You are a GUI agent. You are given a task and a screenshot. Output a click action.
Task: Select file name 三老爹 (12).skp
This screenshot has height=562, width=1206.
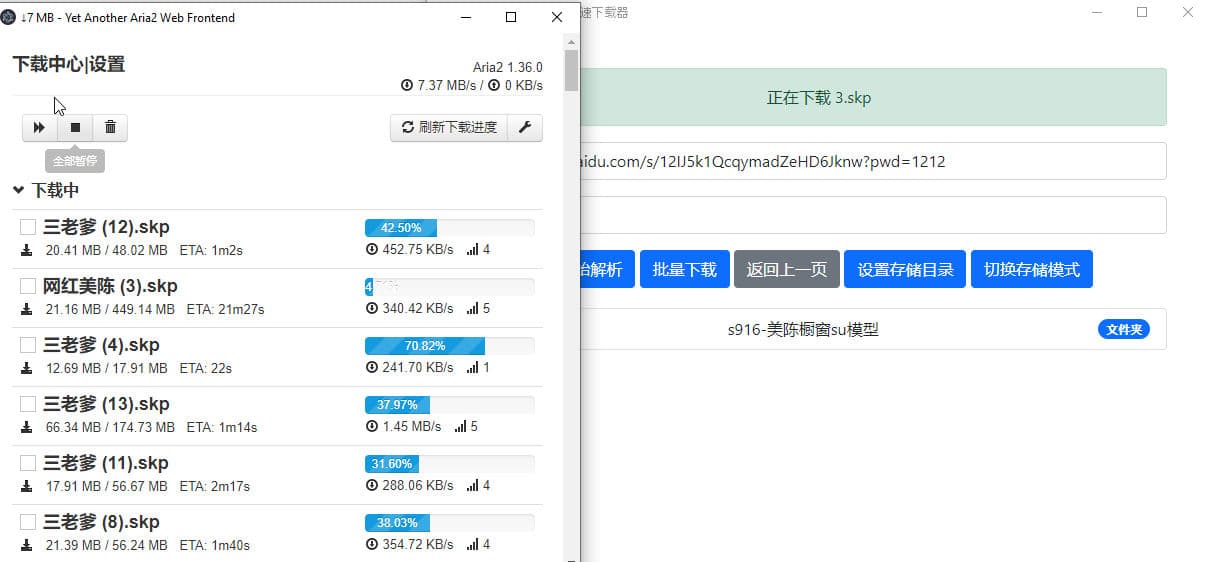point(106,227)
